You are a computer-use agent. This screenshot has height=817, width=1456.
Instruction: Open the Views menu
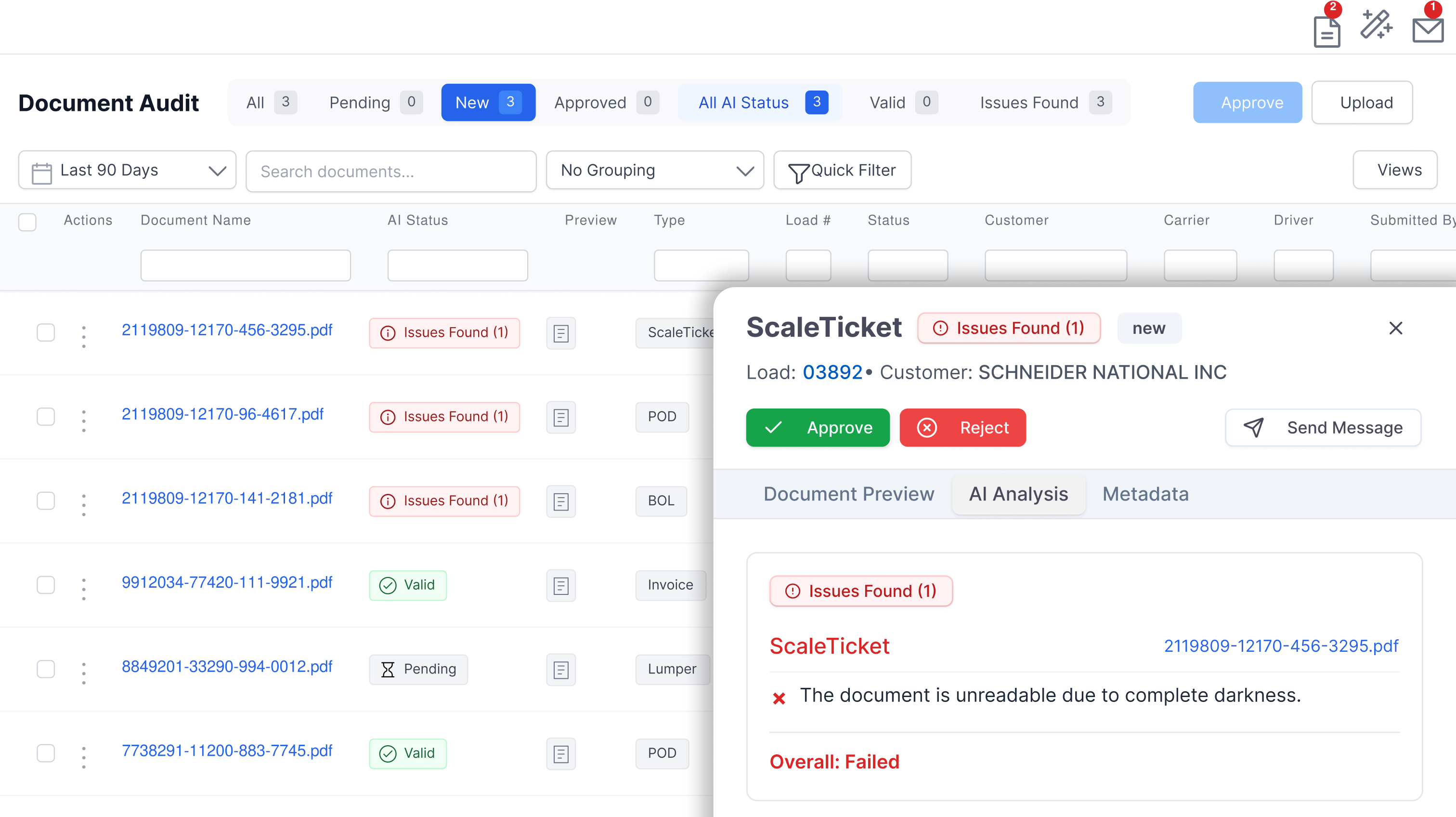pyautogui.click(x=1395, y=170)
